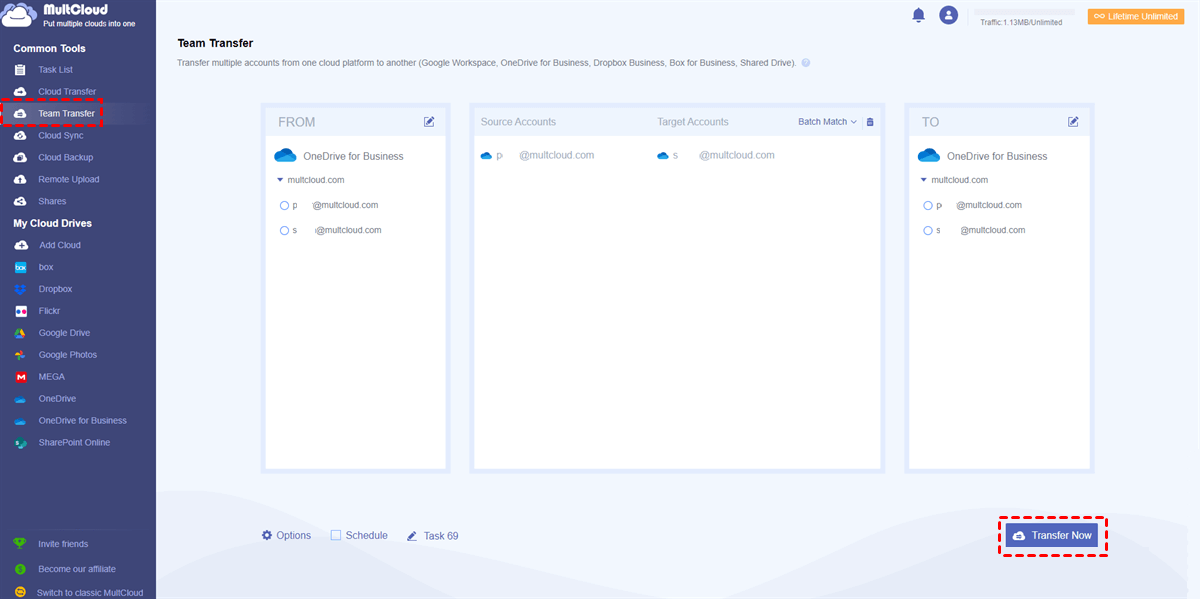The width and height of the screenshot is (1200, 599).
Task: Open the user account avatar icon
Action: coord(949,15)
